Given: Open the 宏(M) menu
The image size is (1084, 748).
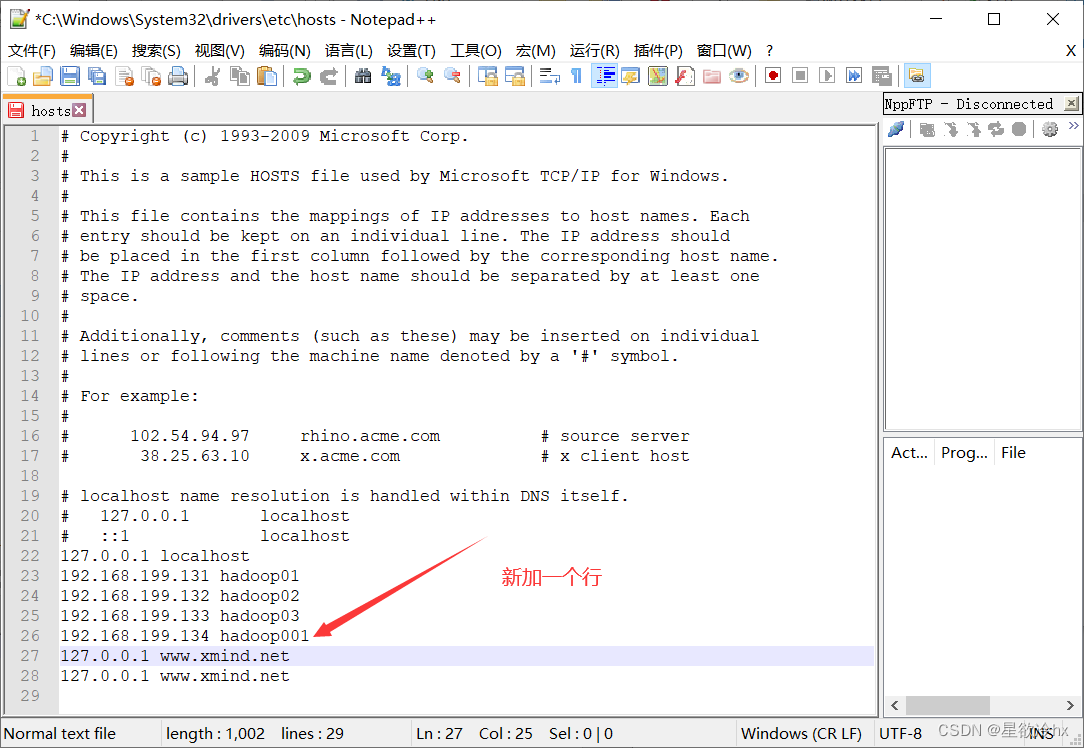Looking at the screenshot, I should click(535, 50).
